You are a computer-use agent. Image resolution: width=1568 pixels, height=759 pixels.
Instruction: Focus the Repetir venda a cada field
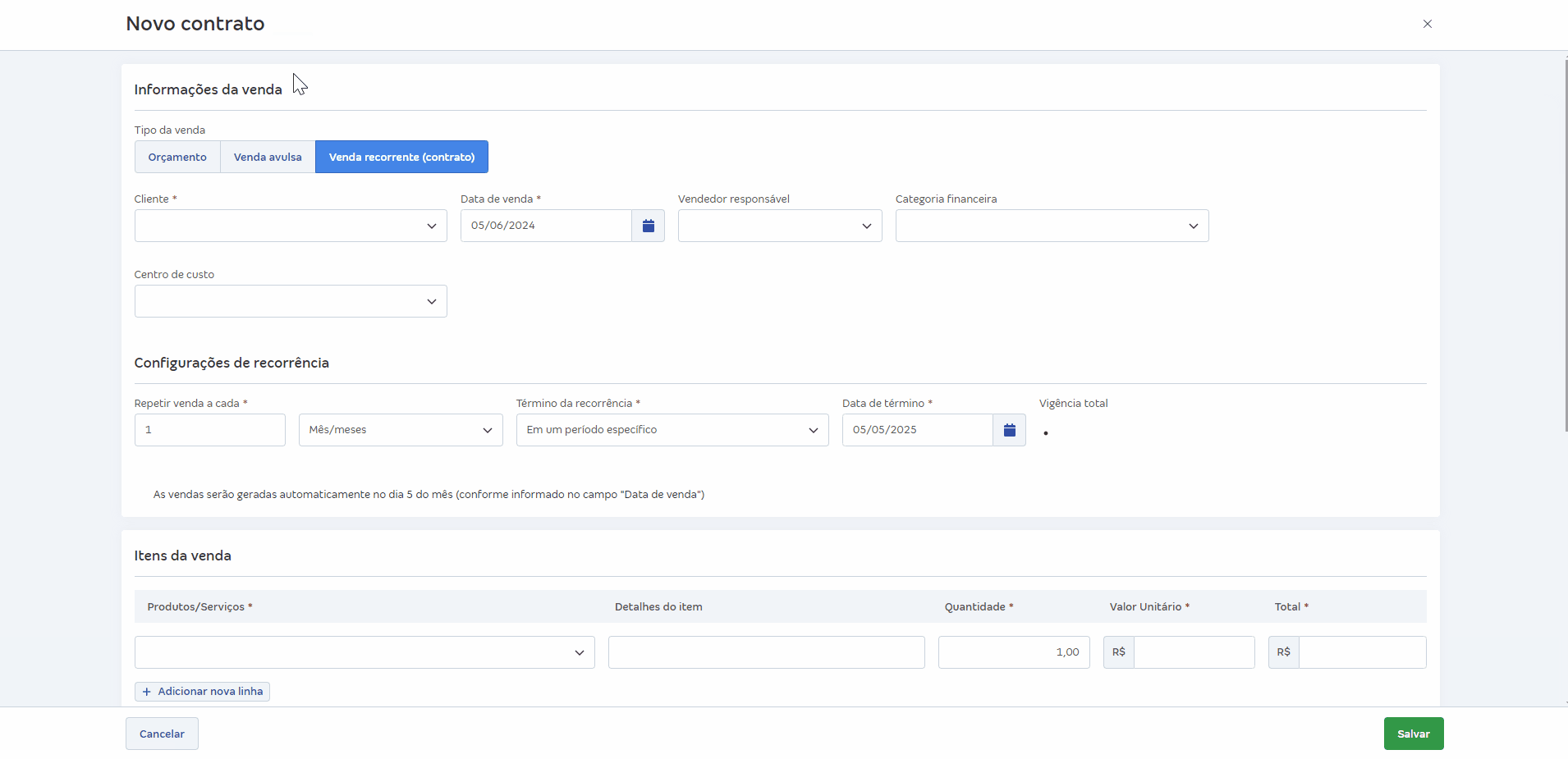tap(209, 430)
